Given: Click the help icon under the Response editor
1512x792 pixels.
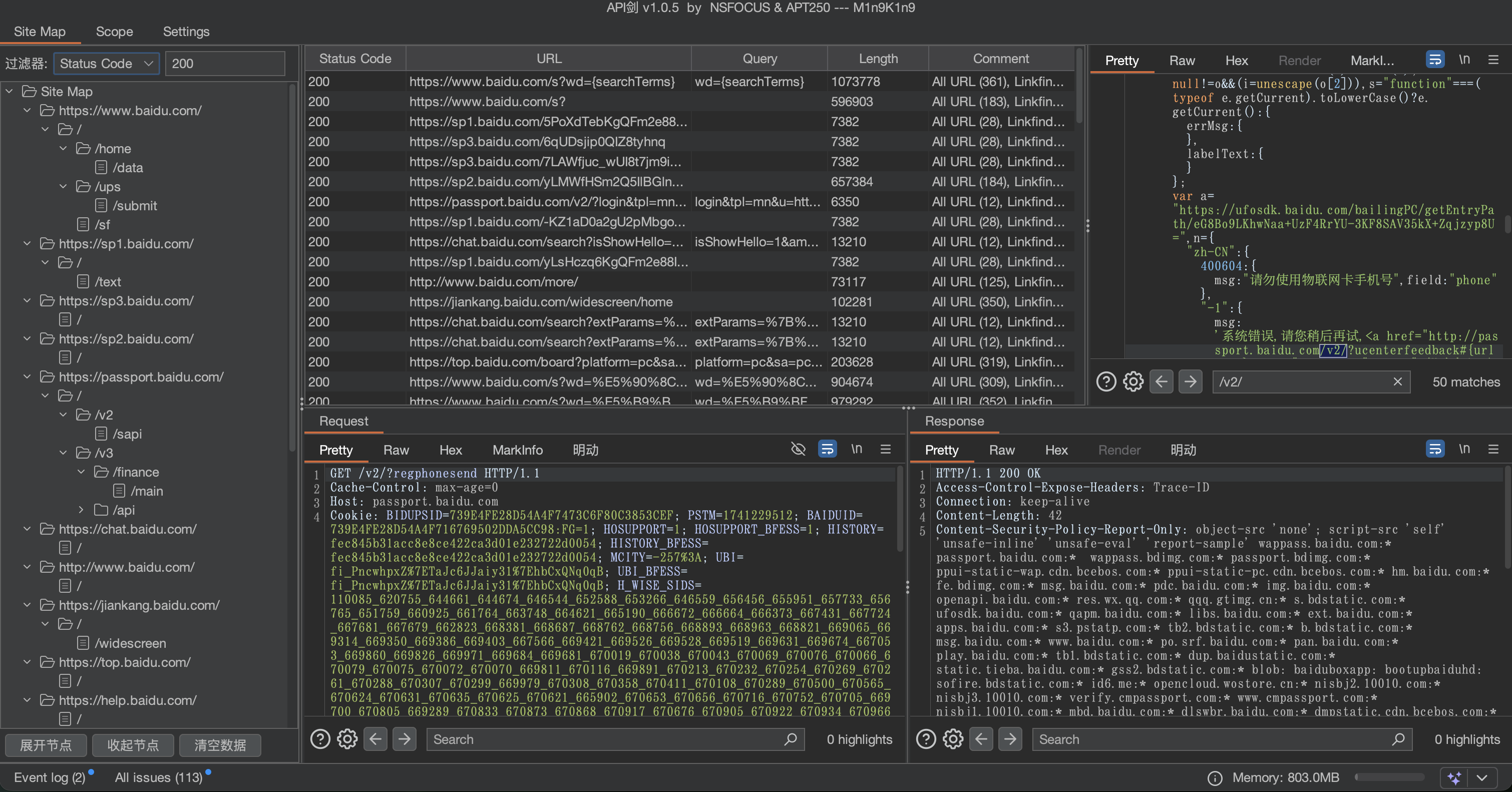Looking at the screenshot, I should click(926, 738).
